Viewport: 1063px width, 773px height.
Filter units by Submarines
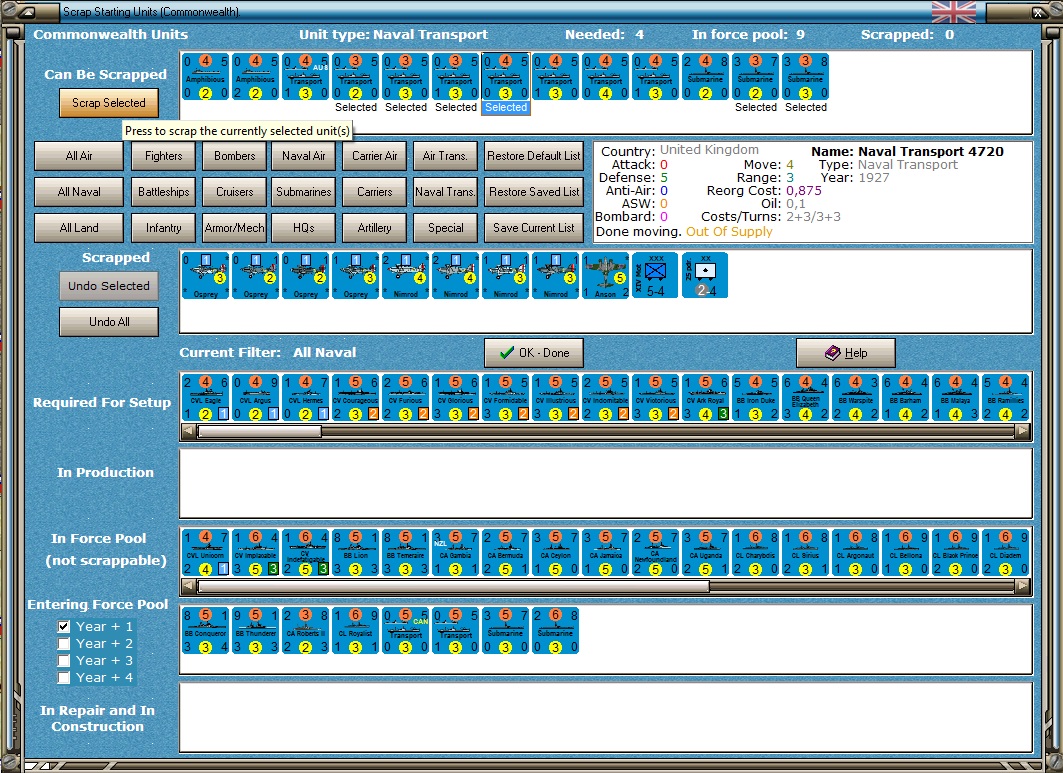pos(304,192)
